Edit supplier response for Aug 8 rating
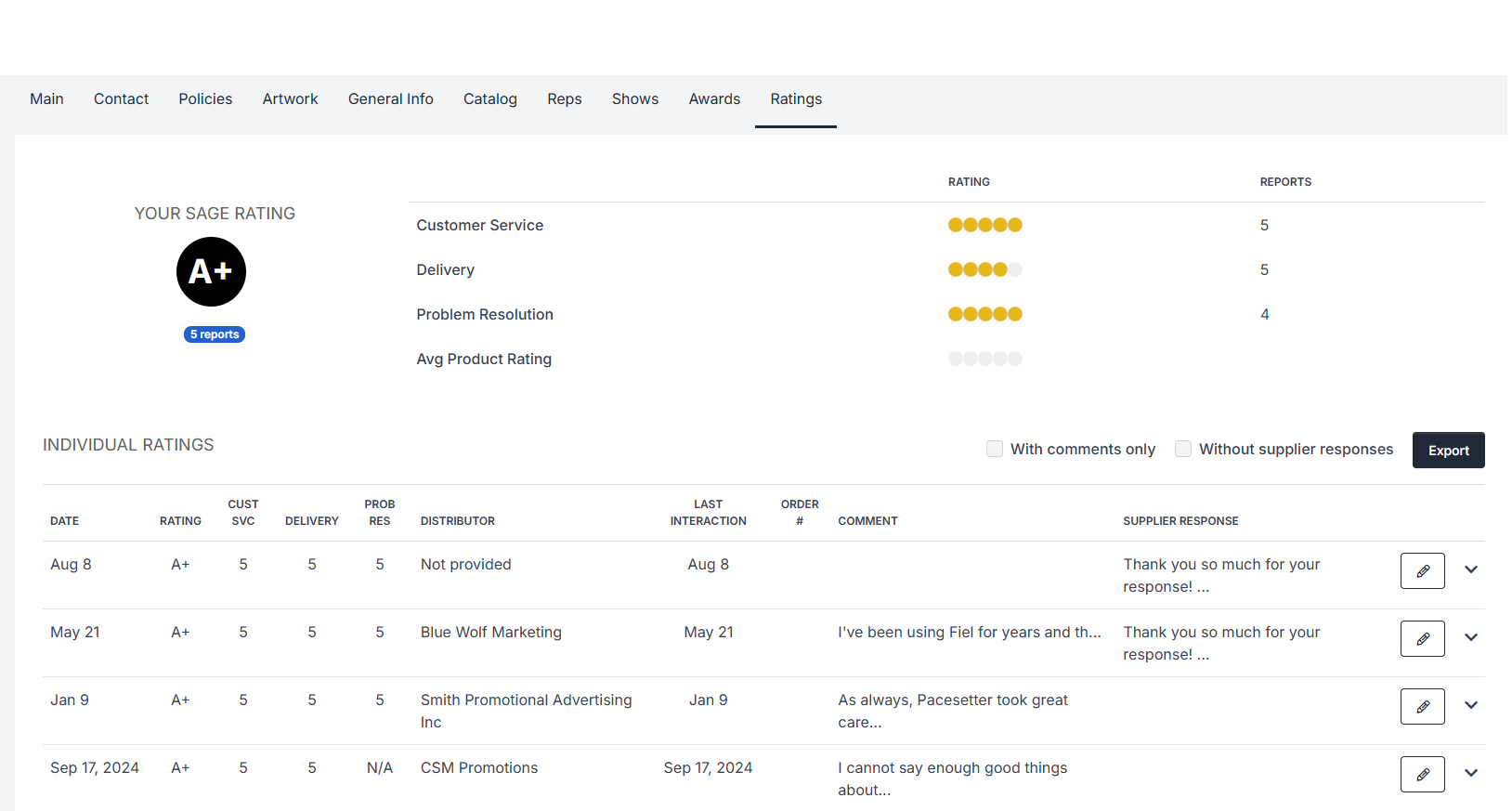1512x811 pixels. point(1422,570)
